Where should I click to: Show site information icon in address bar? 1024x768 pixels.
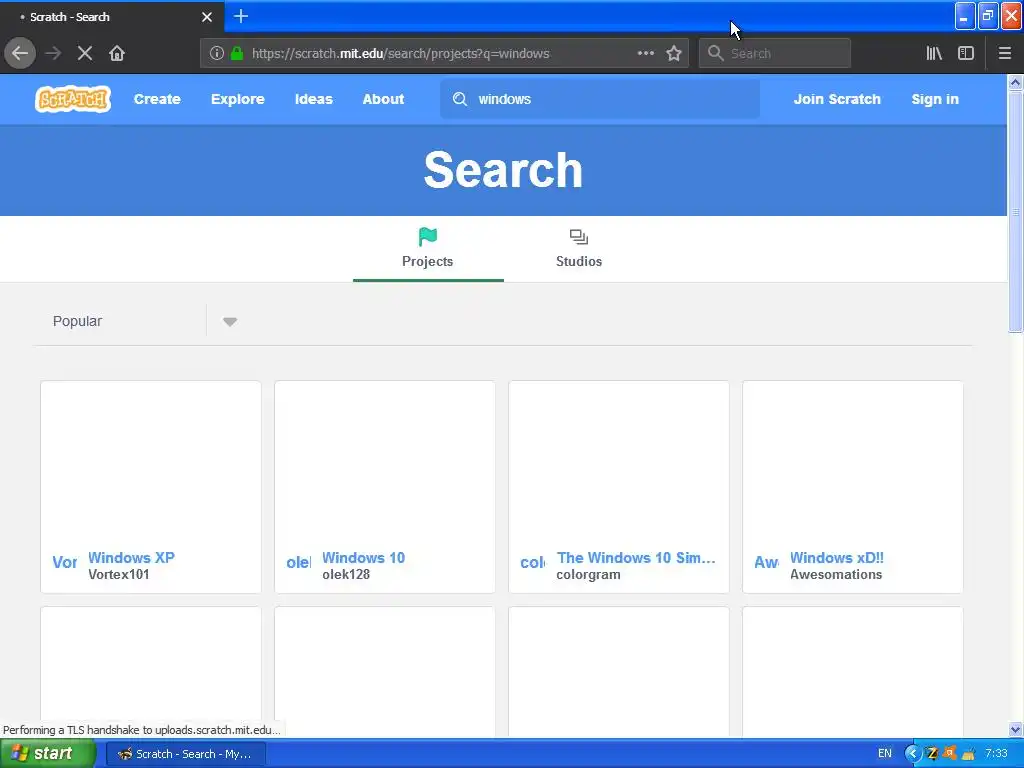click(x=217, y=54)
